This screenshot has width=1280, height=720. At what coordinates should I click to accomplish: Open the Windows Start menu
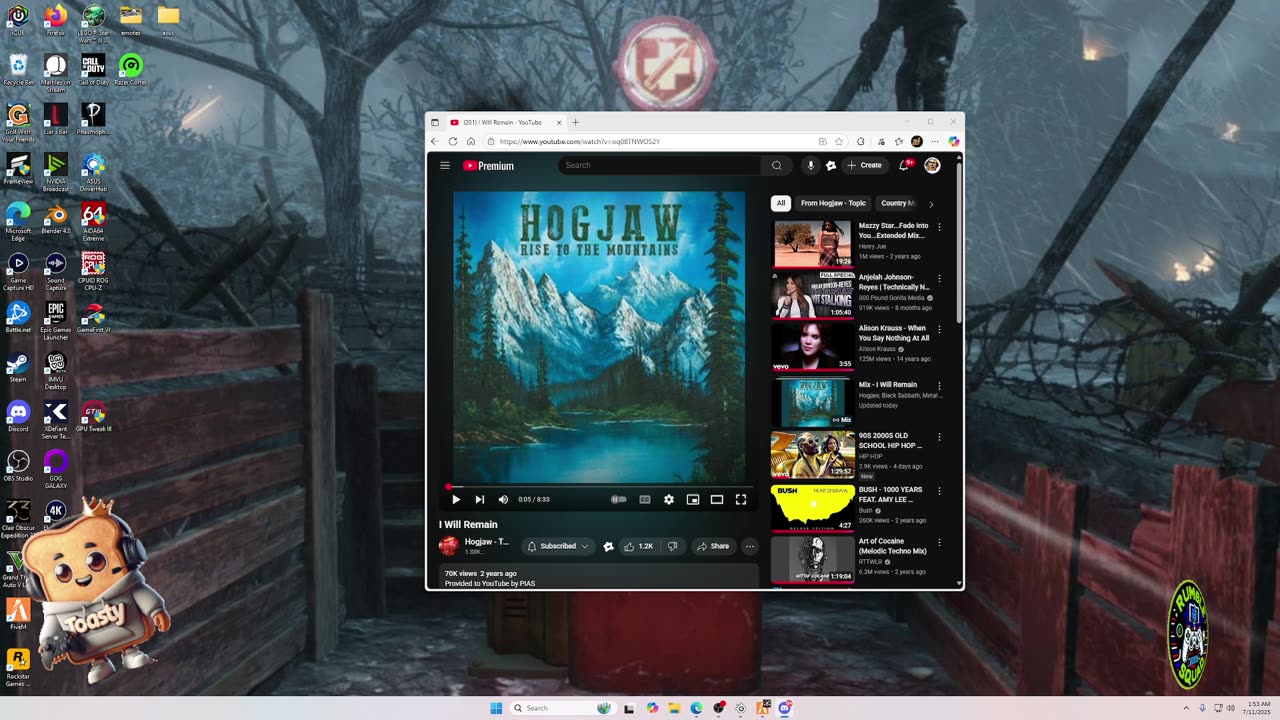tap(496, 708)
